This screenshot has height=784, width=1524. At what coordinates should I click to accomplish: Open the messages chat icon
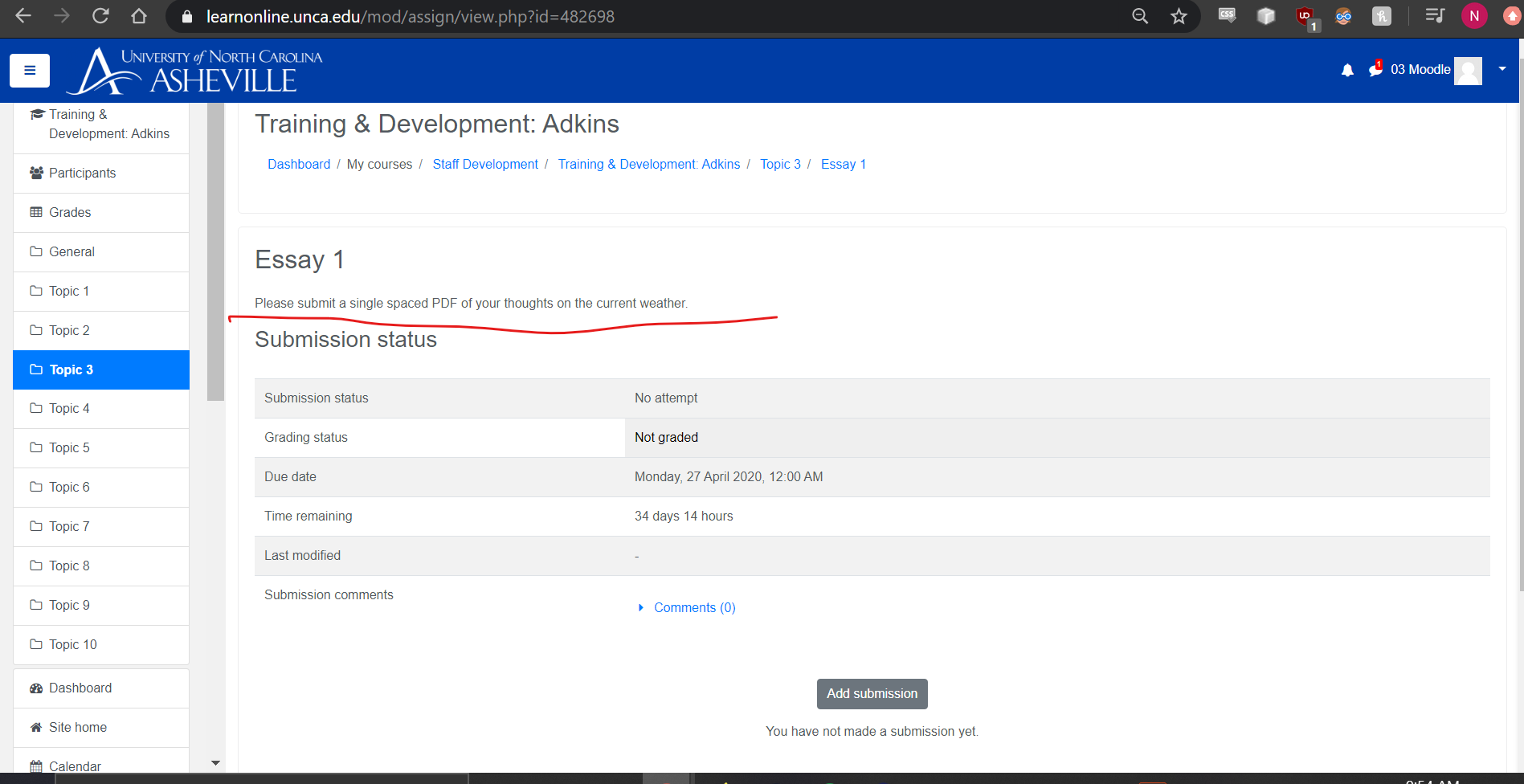(x=1375, y=70)
